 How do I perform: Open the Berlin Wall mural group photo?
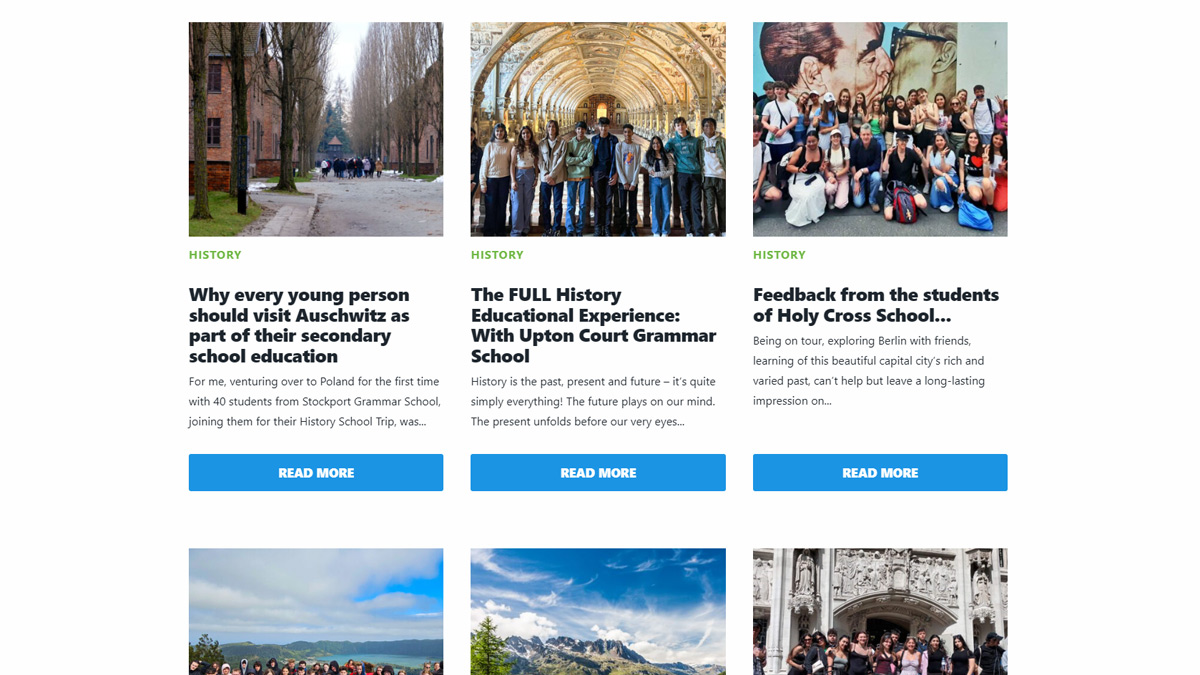880,129
